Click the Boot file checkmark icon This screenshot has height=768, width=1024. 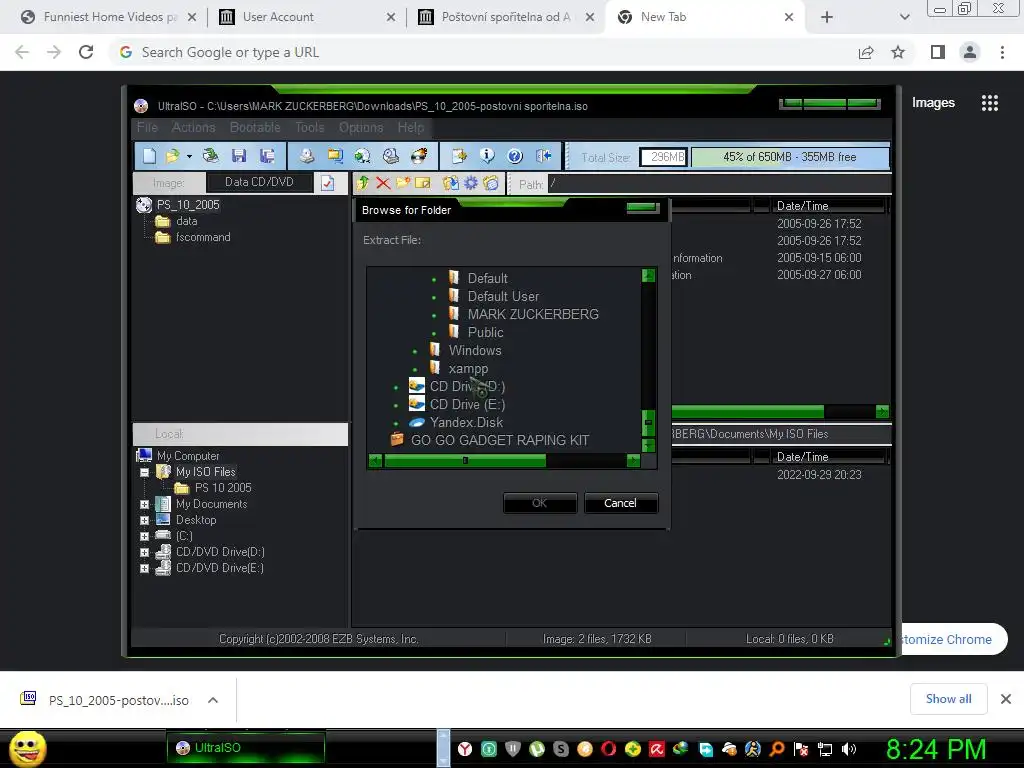click(x=327, y=183)
